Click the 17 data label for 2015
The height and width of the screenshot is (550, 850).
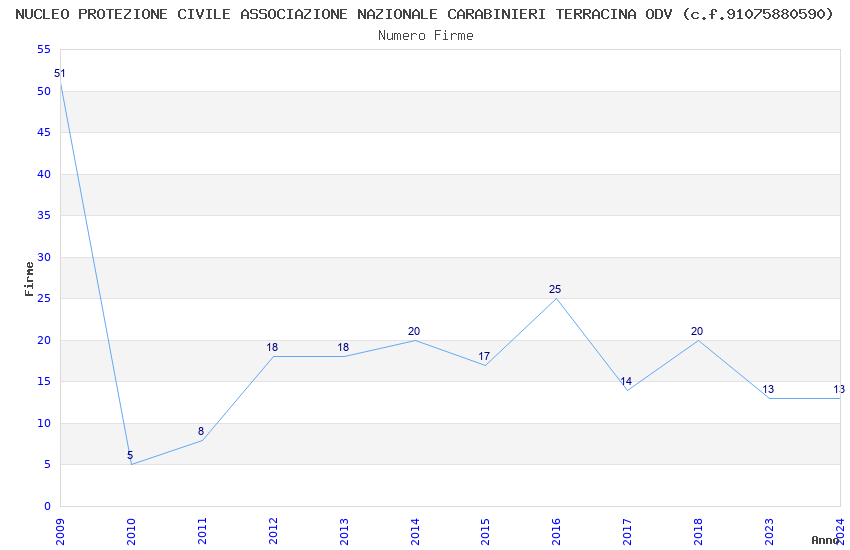484,357
